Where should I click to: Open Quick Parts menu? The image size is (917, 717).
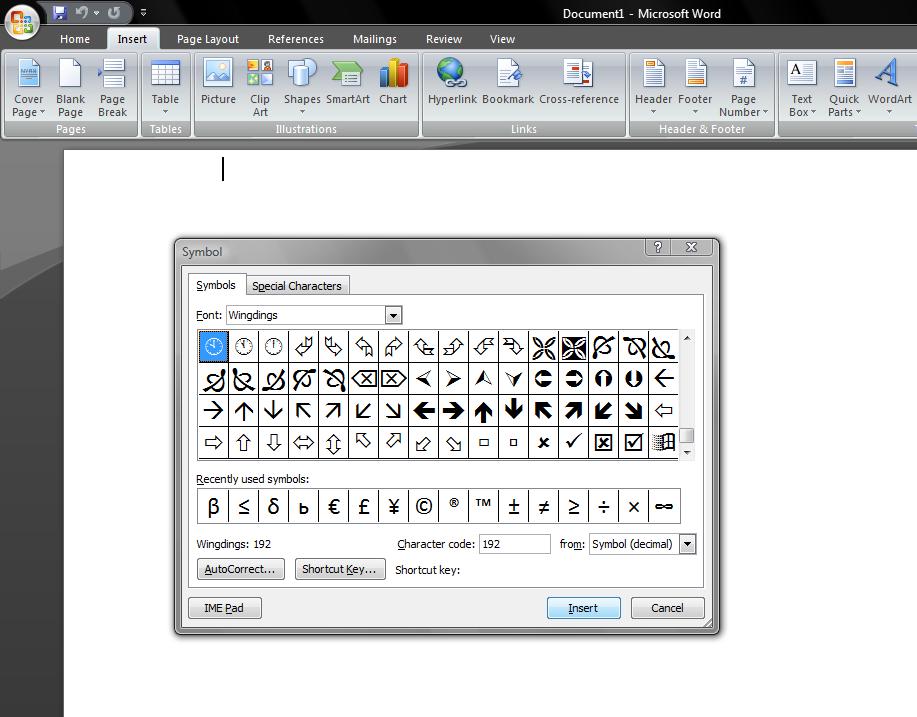[x=844, y=88]
